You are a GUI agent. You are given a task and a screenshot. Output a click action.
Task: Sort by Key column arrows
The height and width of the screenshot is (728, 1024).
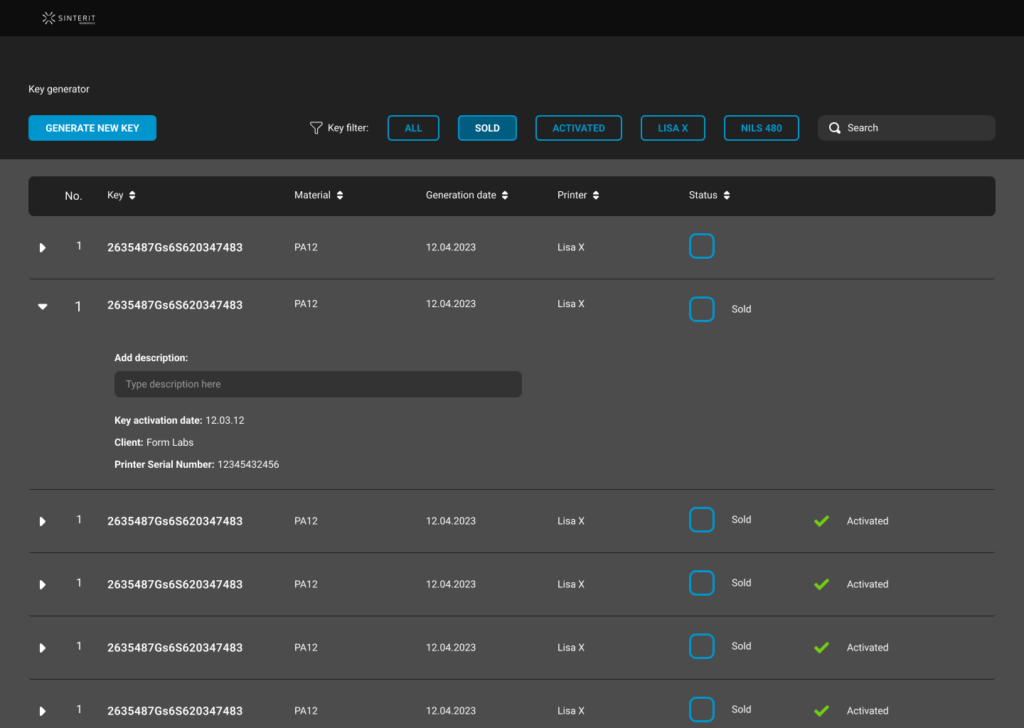click(x=132, y=196)
